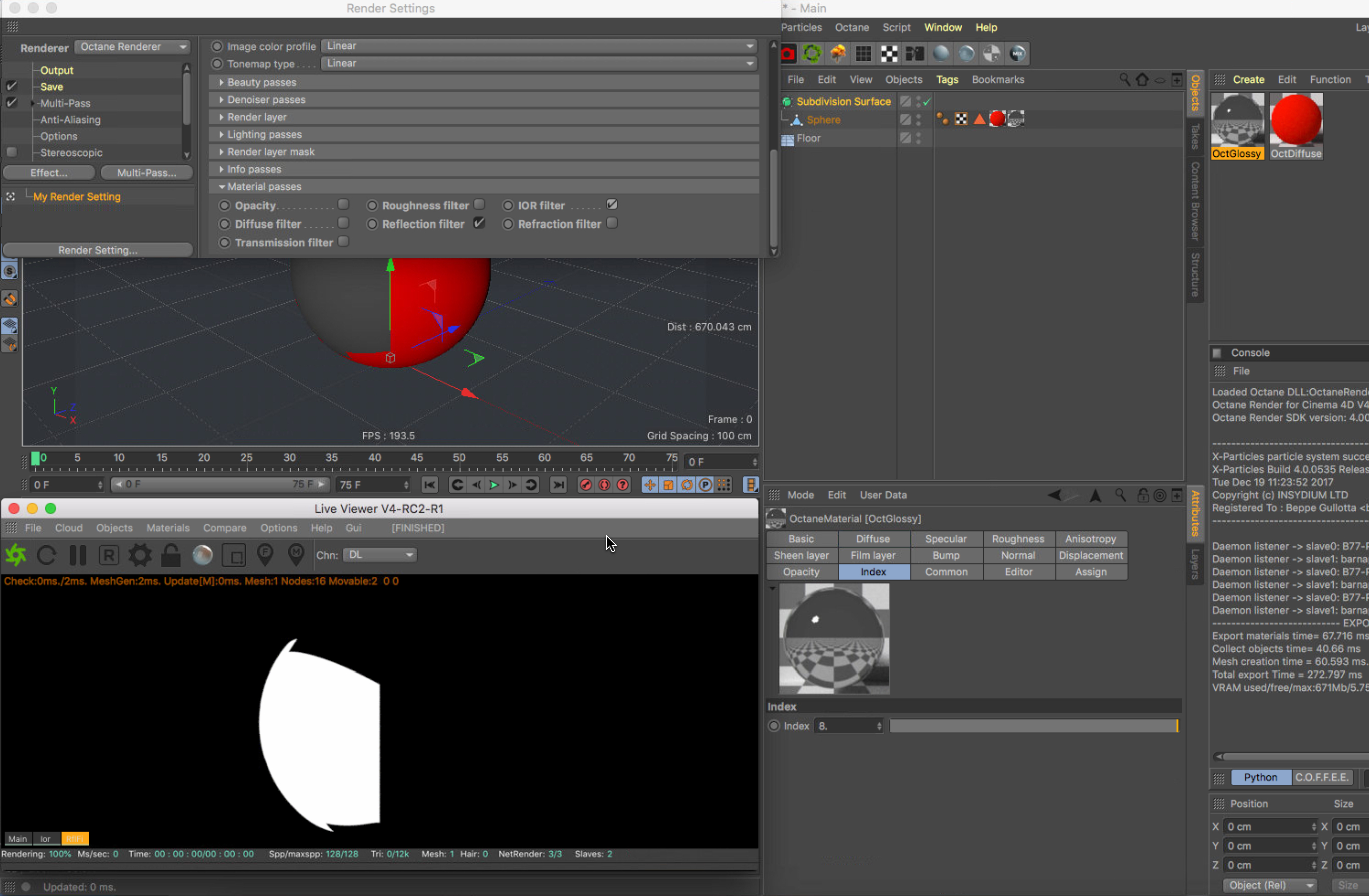This screenshot has height=896, width=1369.
Task: Disable the IOR filter checkbox
Action: pyautogui.click(x=612, y=205)
